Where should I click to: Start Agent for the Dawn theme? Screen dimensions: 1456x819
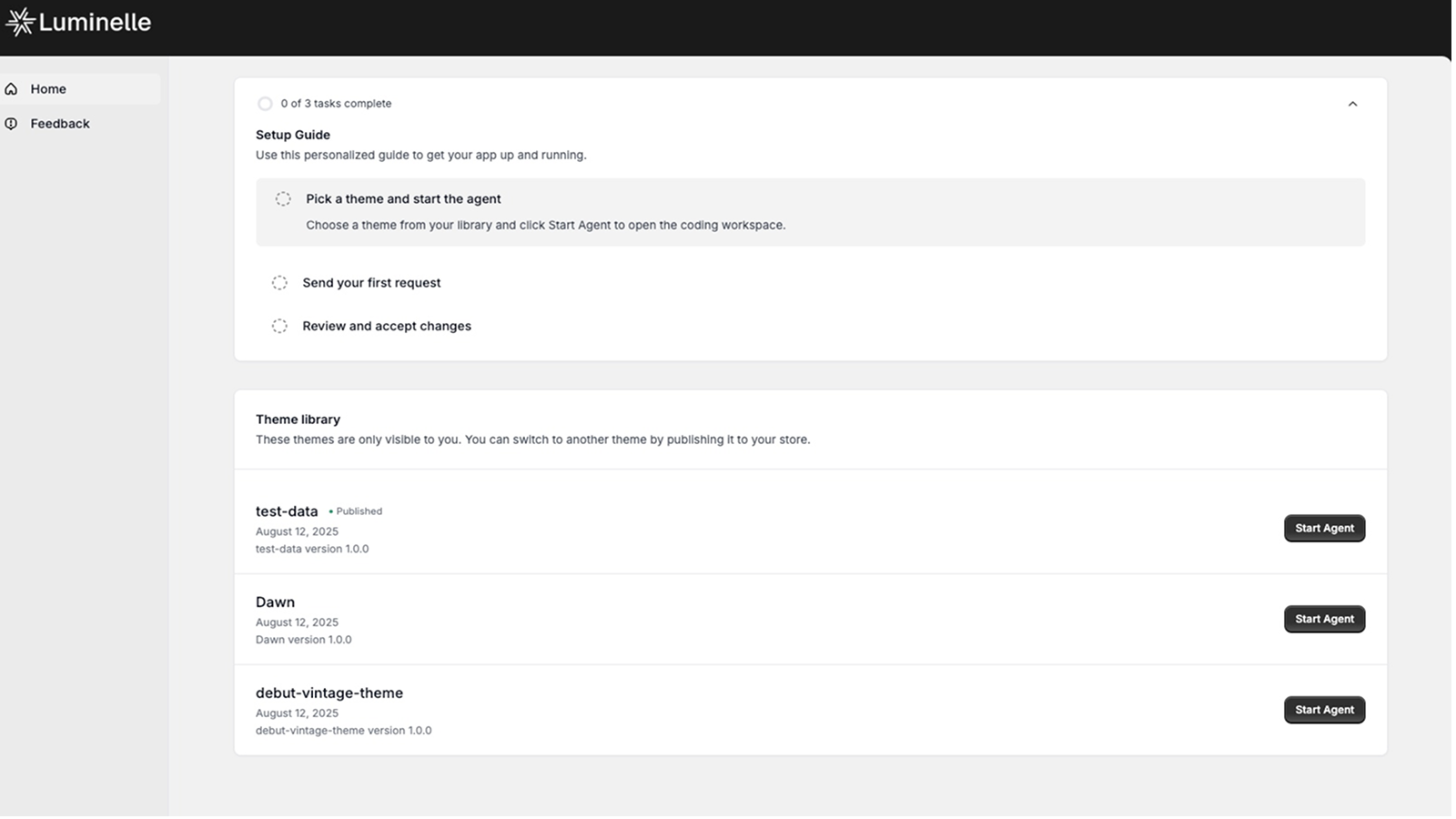point(1324,619)
